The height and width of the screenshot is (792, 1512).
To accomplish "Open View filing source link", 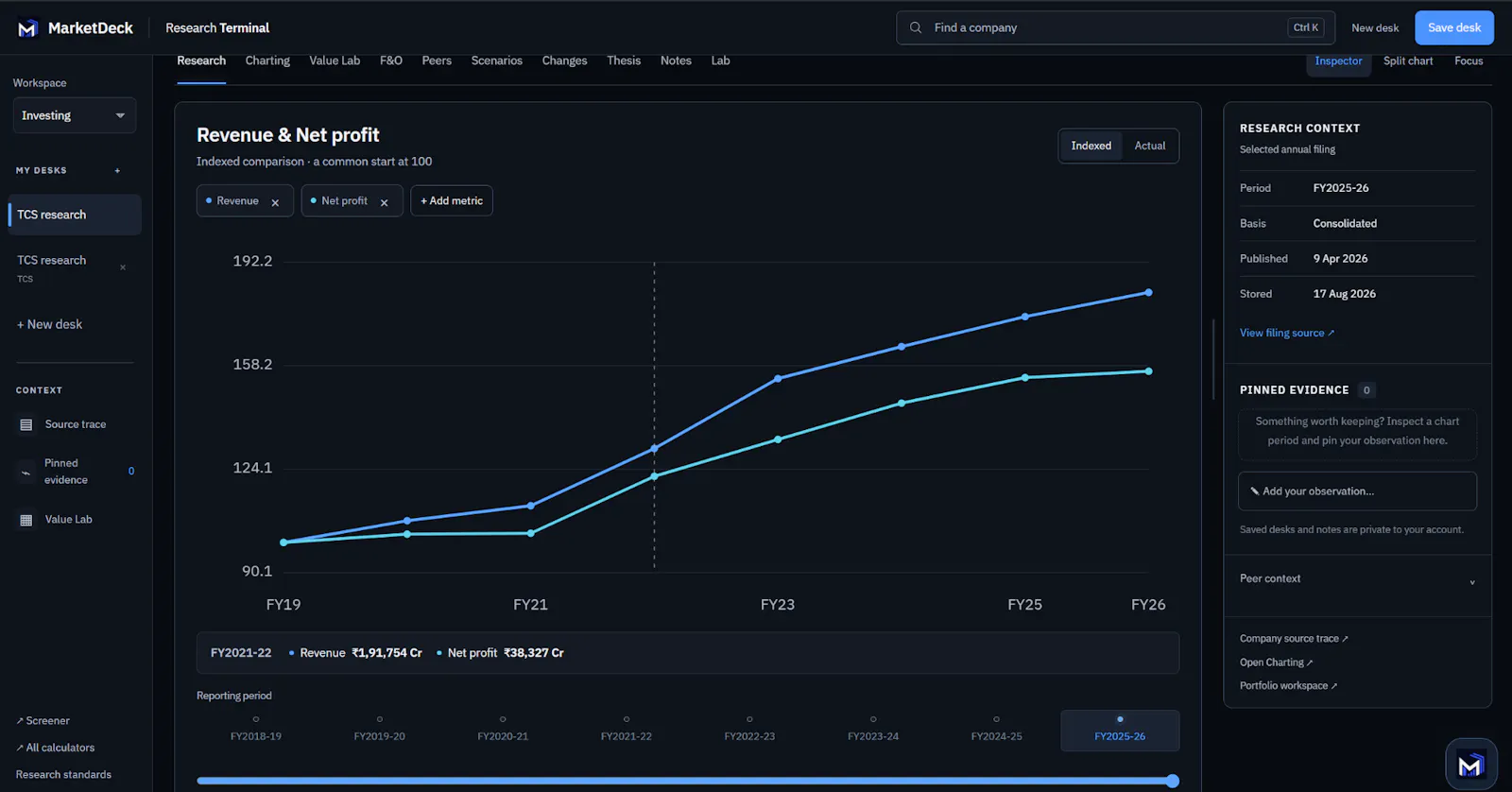I will (x=1287, y=333).
